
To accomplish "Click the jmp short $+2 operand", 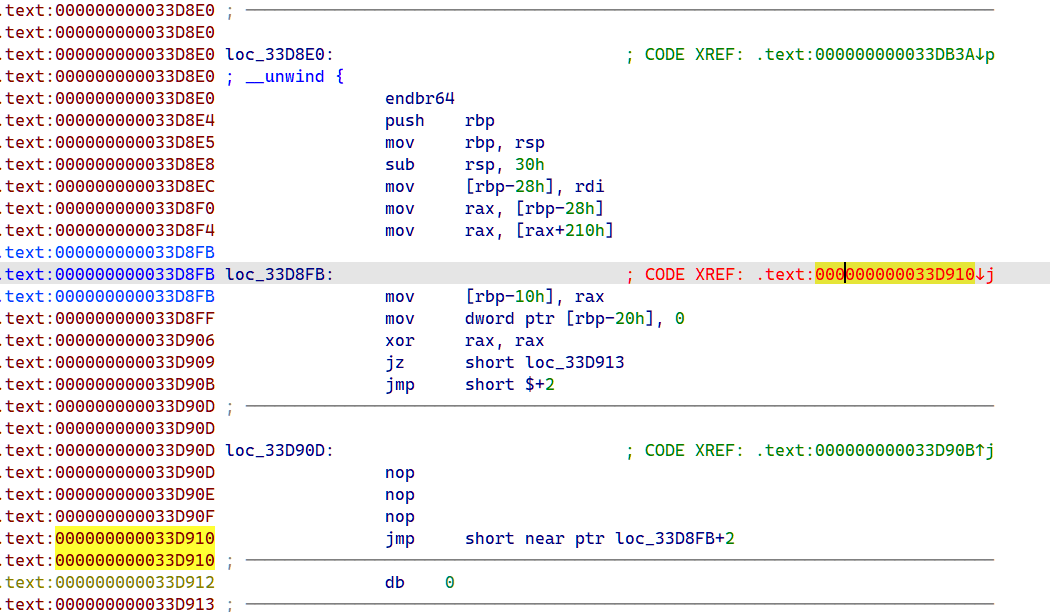I will tap(510, 385).
